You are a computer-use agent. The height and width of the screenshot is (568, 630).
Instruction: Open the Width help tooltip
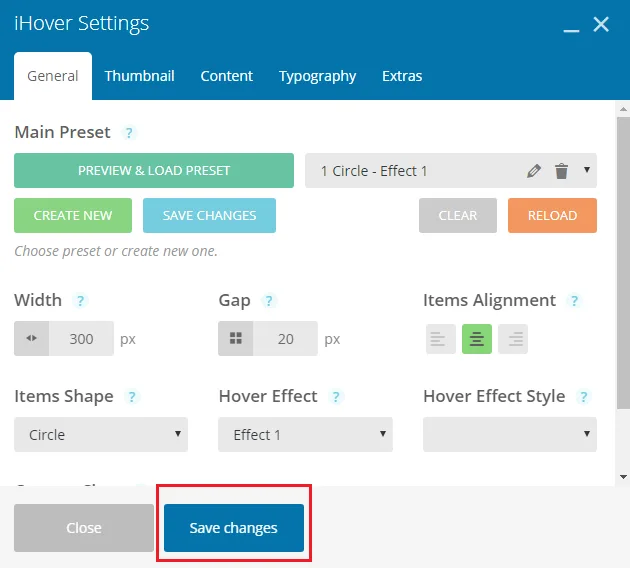[80, 300]
